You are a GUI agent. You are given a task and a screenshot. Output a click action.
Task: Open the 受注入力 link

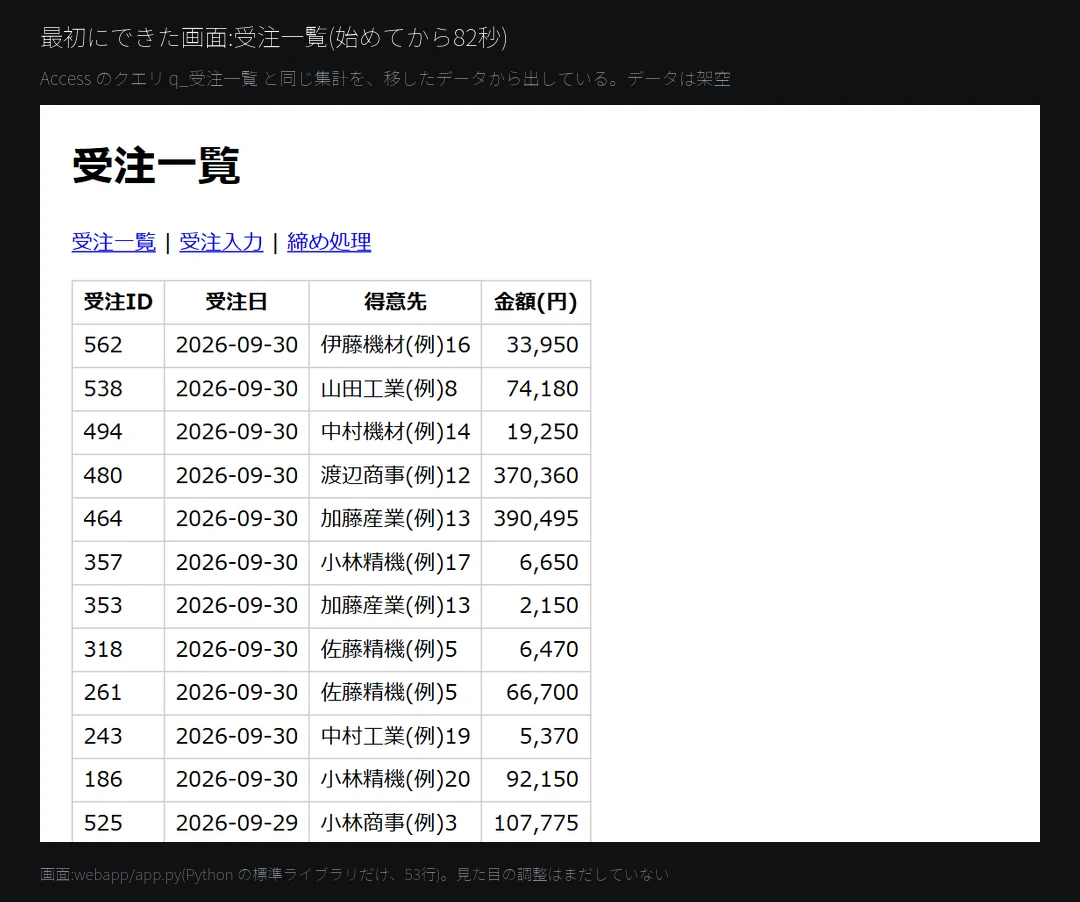[221, 242]
